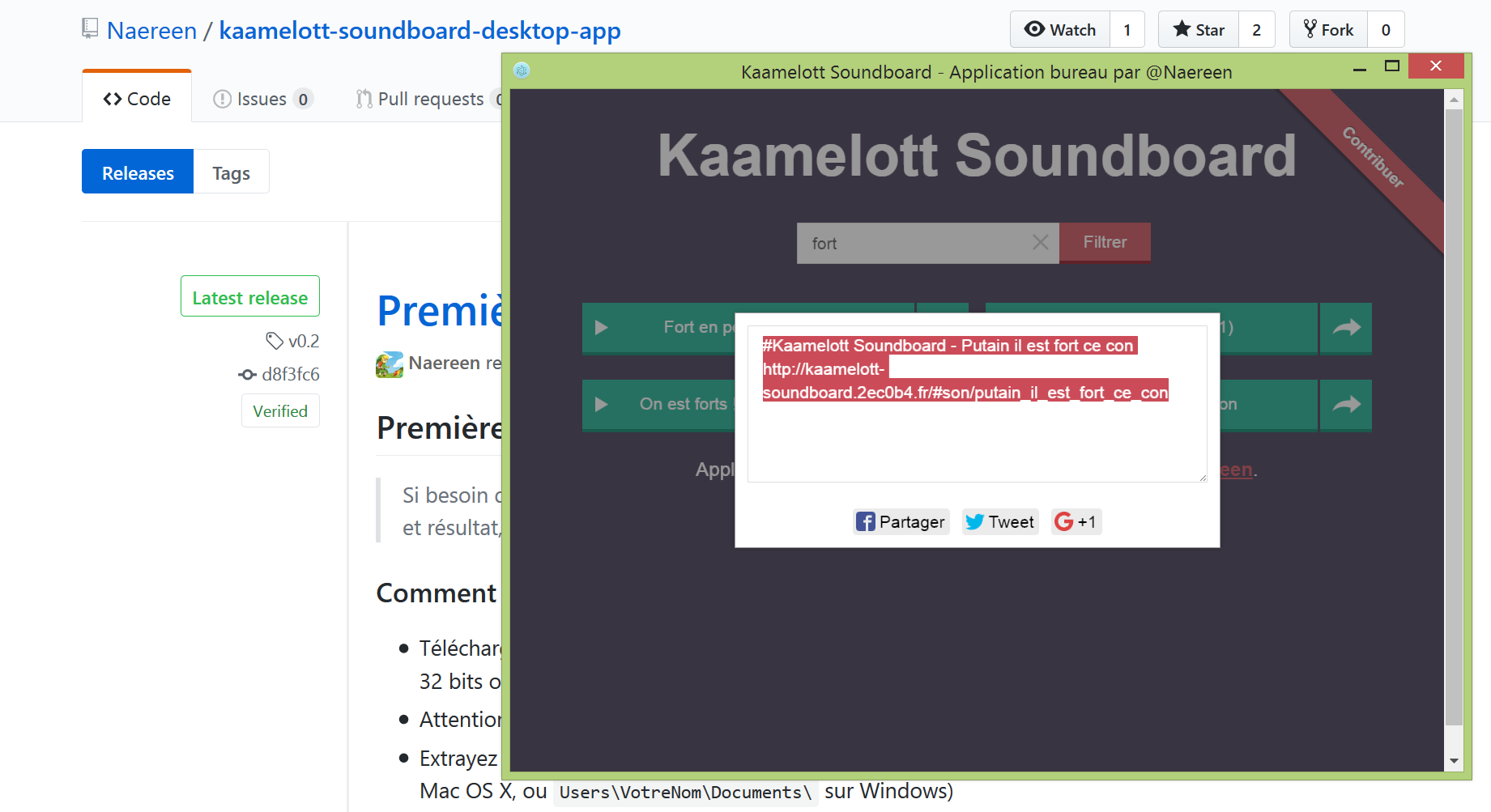Click the Contribuer corner ribbon
The image size is (1491, 812).
(1374, 158)
